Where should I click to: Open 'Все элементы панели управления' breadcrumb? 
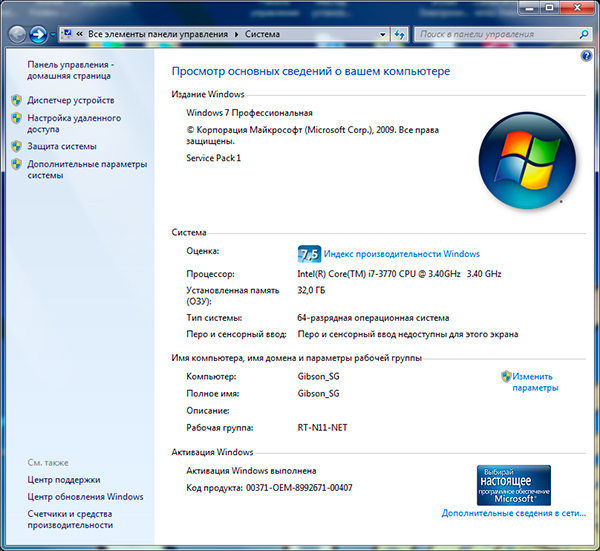pyautogui.click(x=158, y=34)
